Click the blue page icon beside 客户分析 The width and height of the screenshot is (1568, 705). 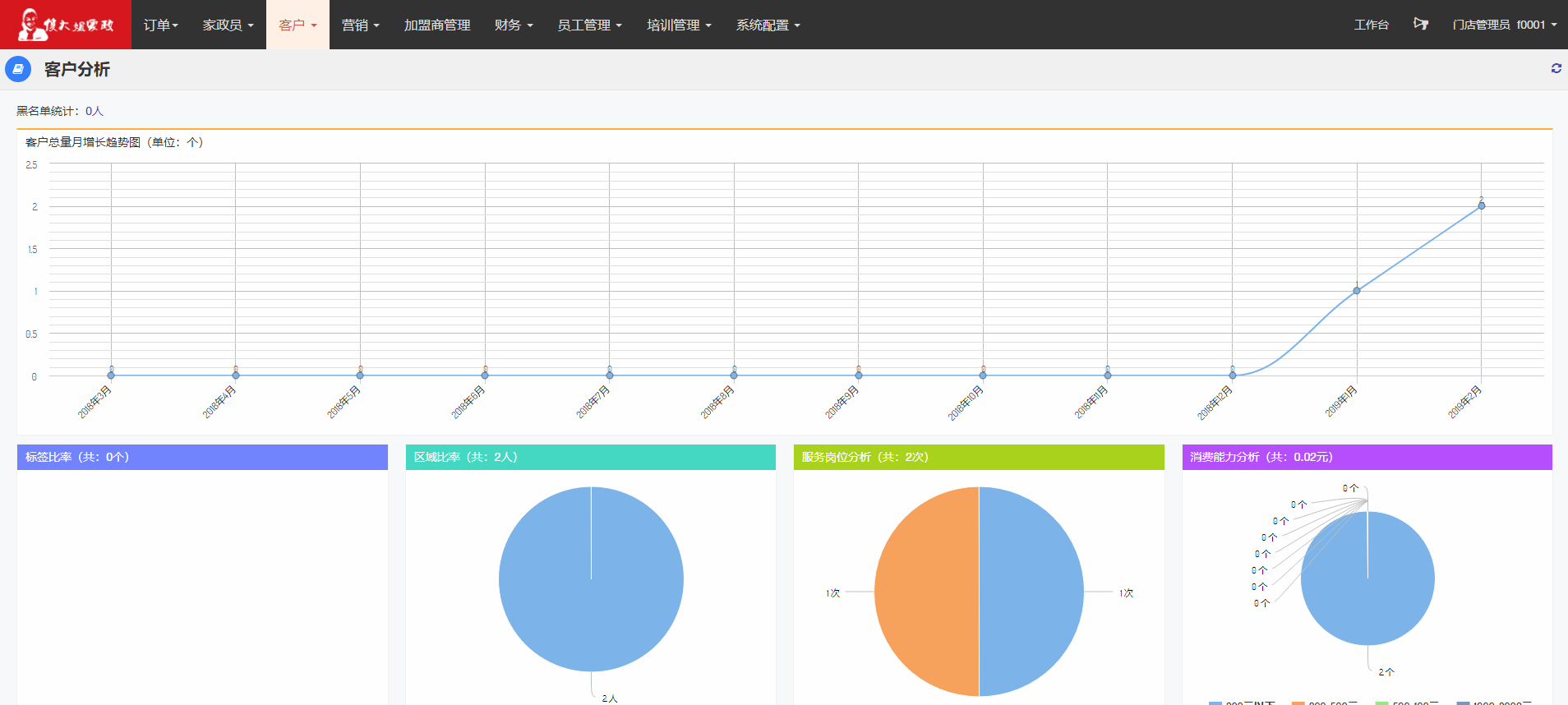[18, 69]
